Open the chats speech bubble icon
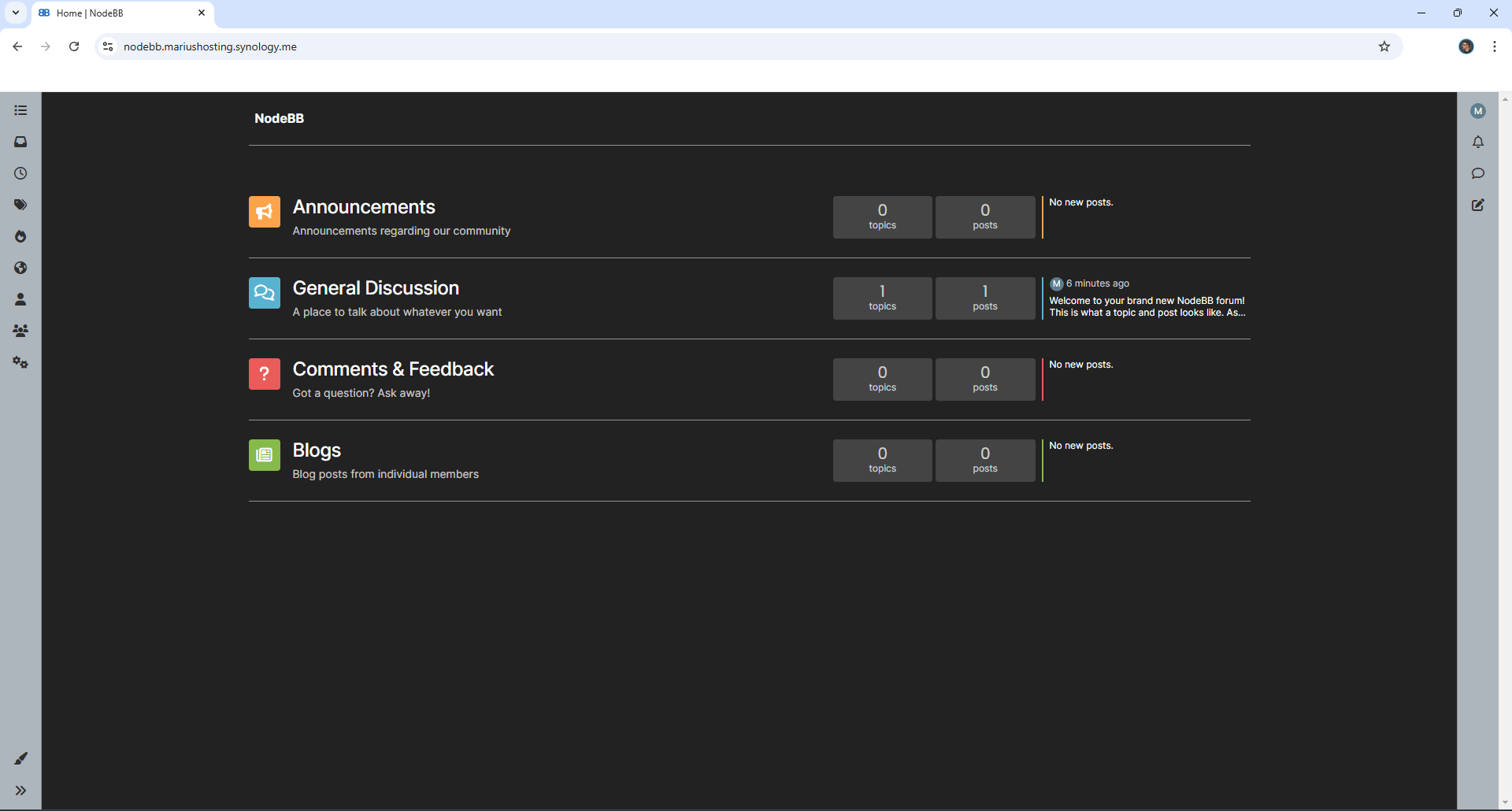Viewport: 1512px width, 811px height. pyautogui.click(x=1478, y=173)
